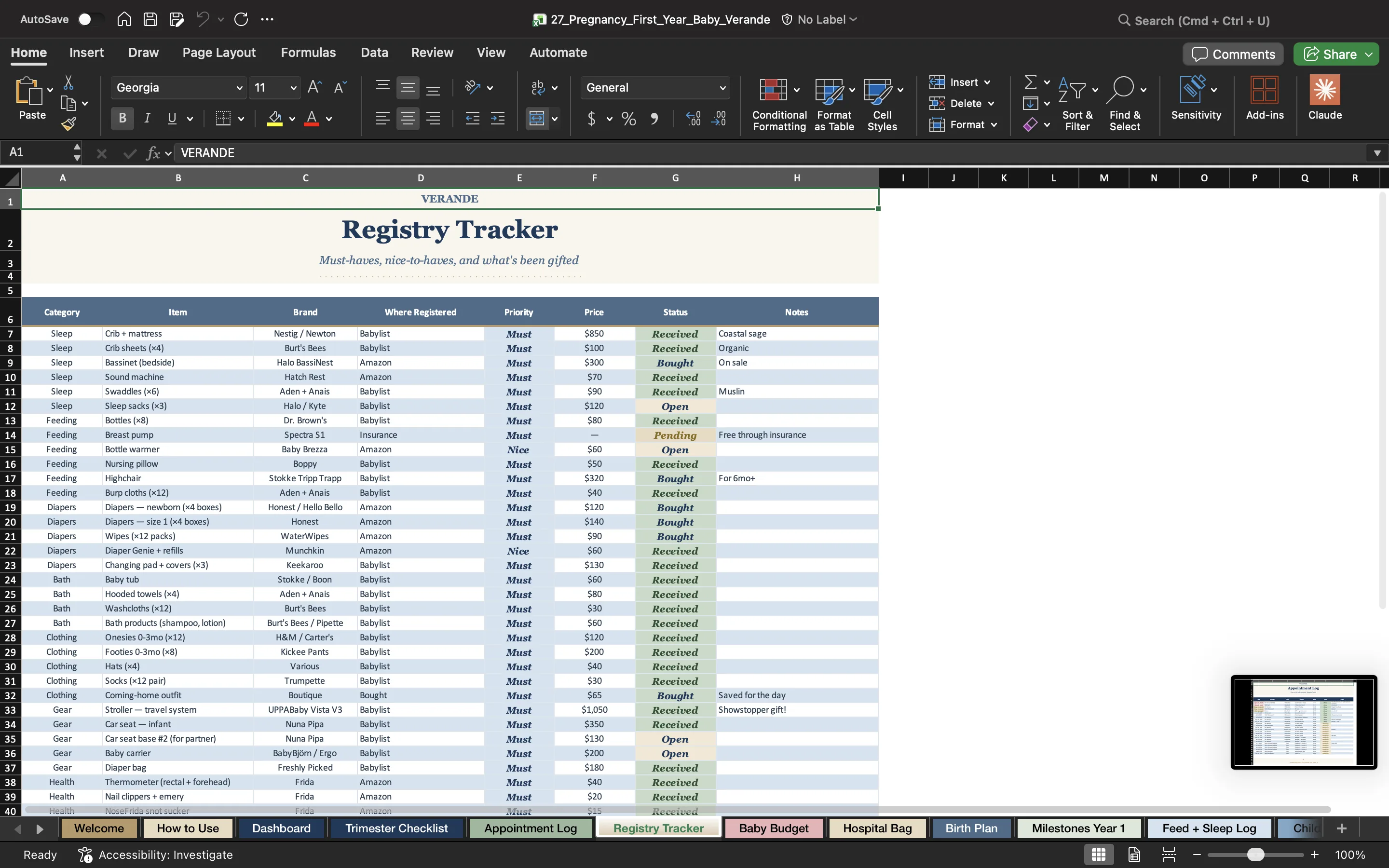1389x868 pixels.
Task: Click the Percent Style icon
Action: pyautogui.click(x=628, y=119)
